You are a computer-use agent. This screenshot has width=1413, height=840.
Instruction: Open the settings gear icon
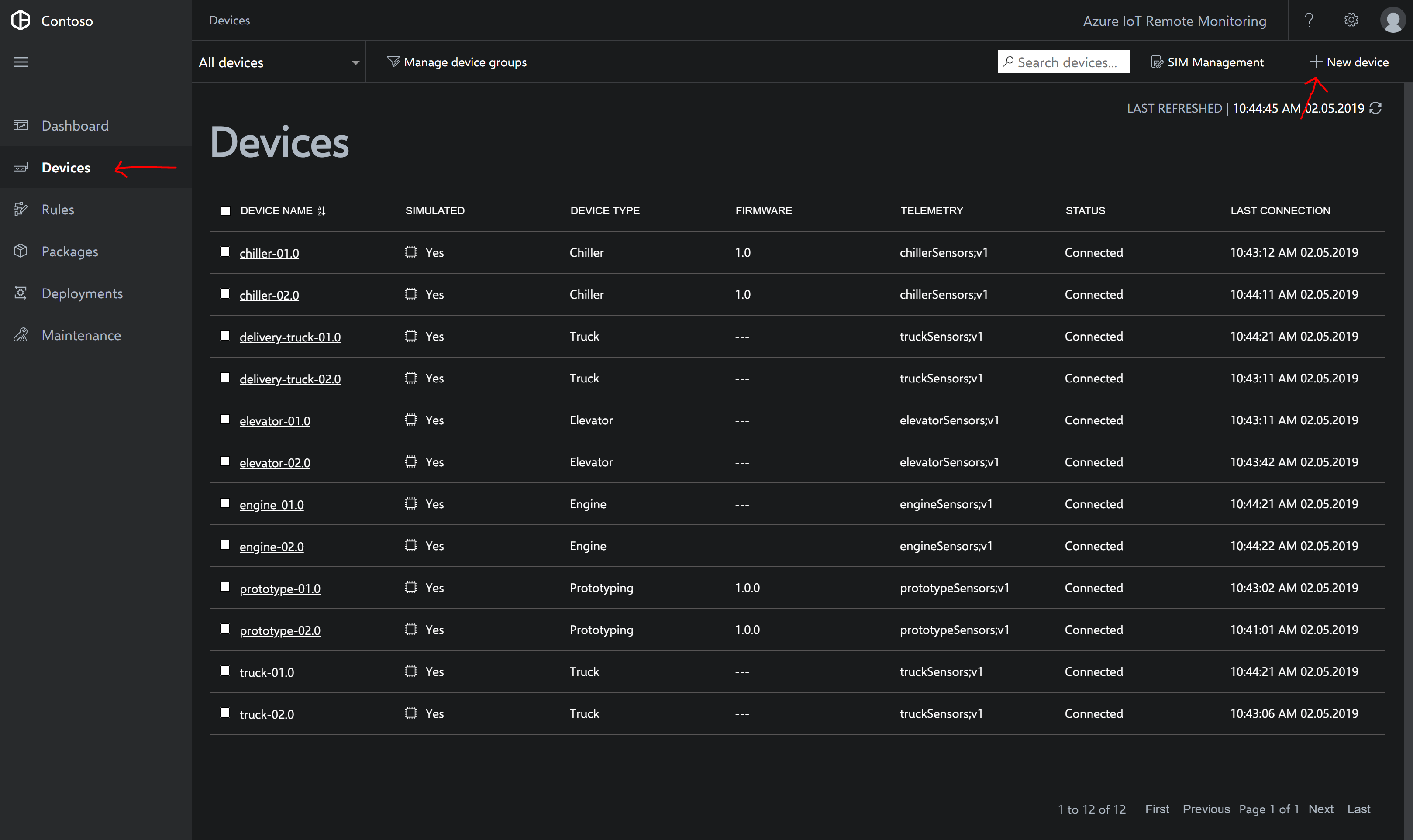point(1351,20)
